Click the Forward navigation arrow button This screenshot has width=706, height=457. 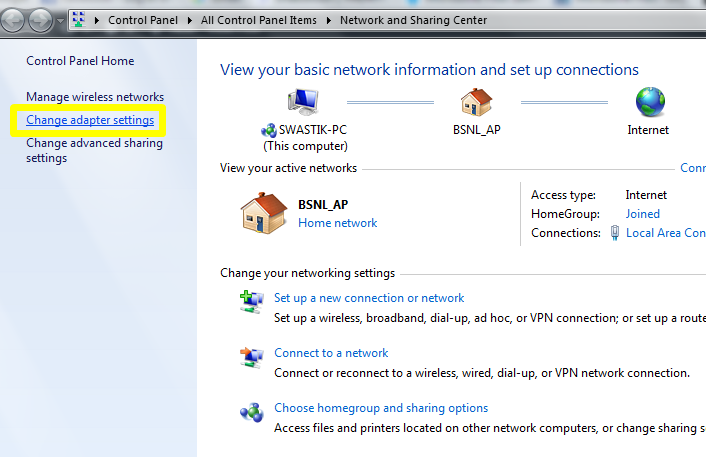click(41, 20)
